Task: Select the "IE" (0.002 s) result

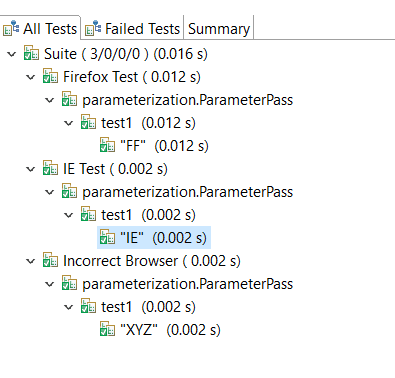Action: click(154, 238)
